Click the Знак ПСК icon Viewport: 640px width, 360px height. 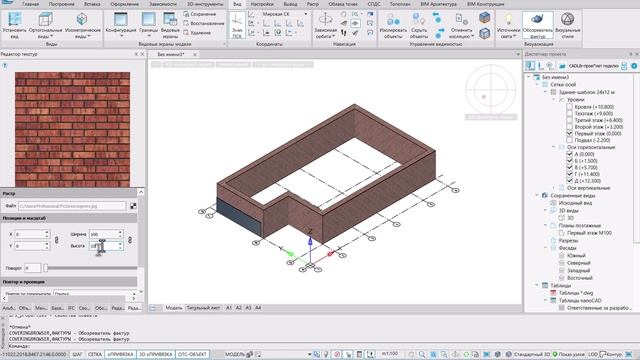pos(237,20)
